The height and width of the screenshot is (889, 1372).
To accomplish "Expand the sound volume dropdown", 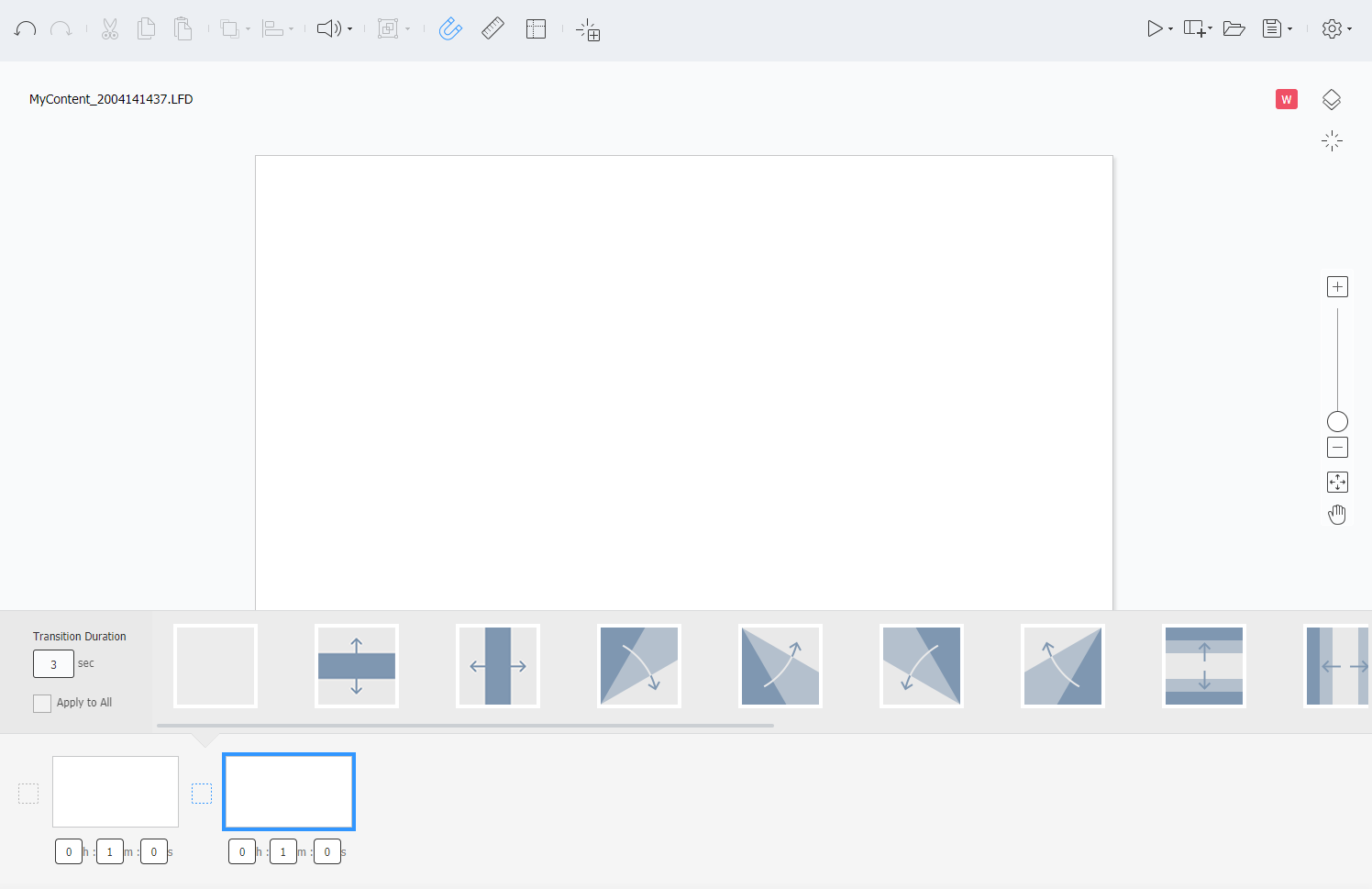I will pyautogui.click(x=349, y=29).
